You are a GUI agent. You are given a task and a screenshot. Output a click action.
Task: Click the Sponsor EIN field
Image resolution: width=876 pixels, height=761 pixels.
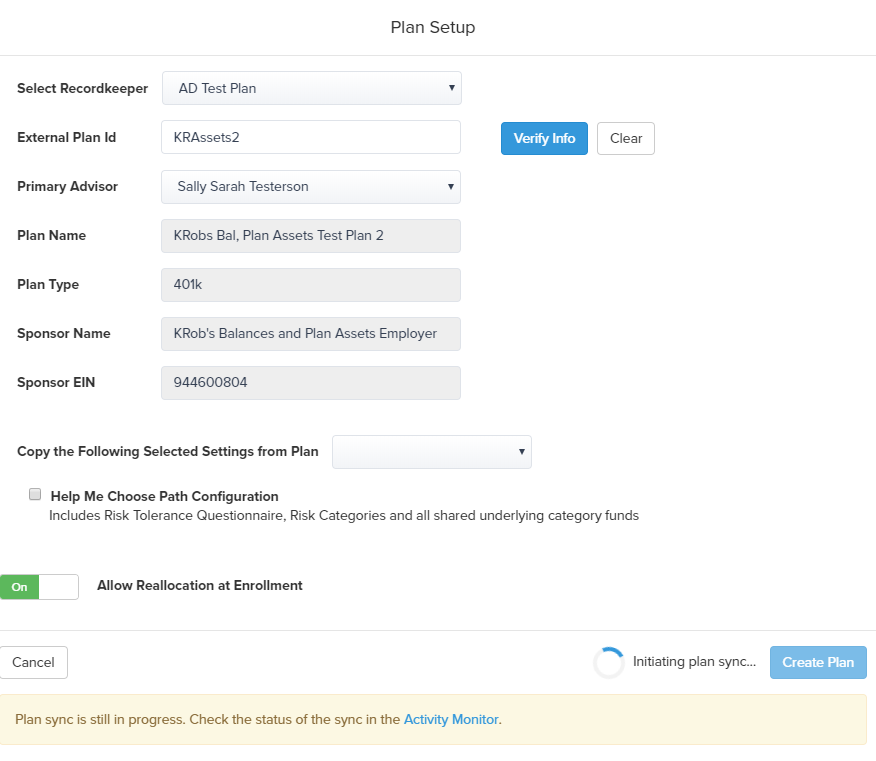click(311, 383)
